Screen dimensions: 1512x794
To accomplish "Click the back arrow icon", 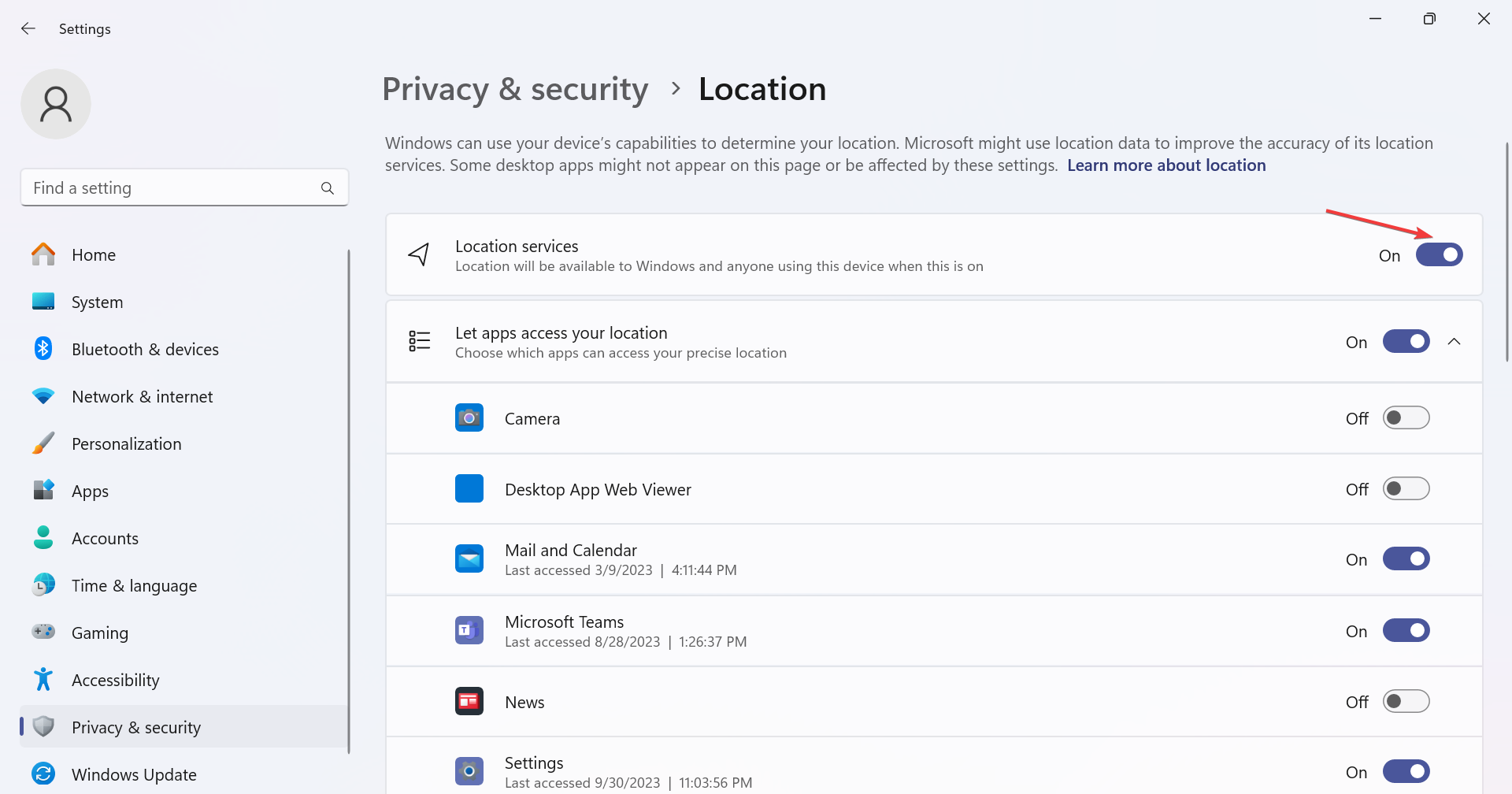I will click(28, 28).
